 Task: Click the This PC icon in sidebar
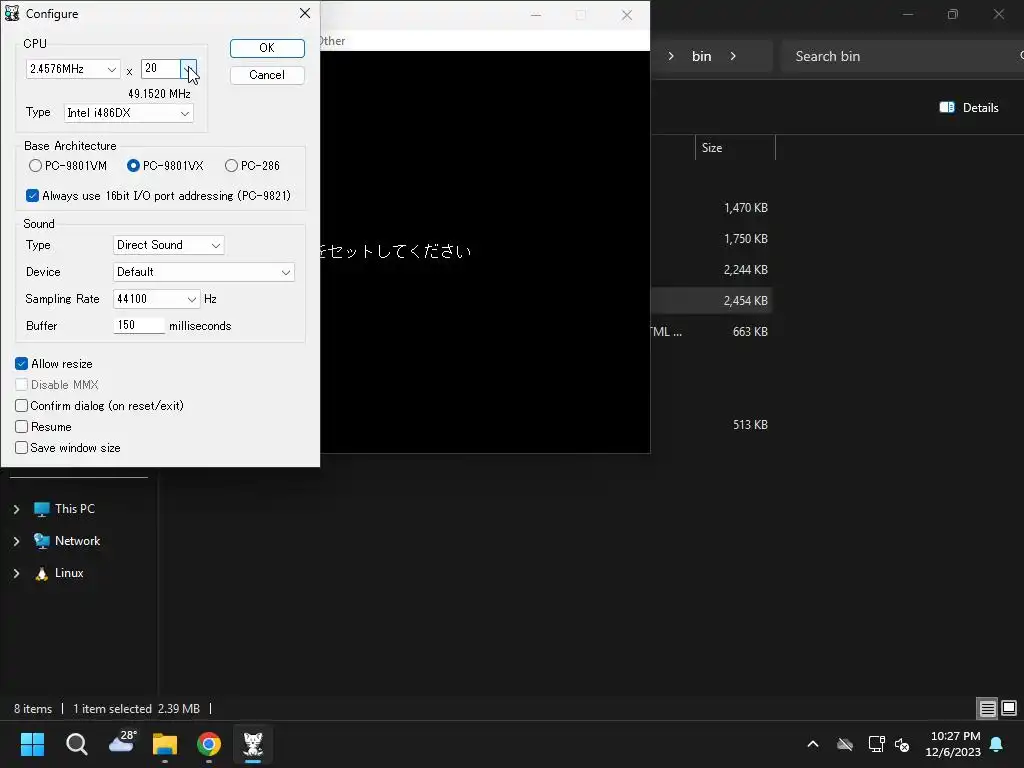coord(42,509)
